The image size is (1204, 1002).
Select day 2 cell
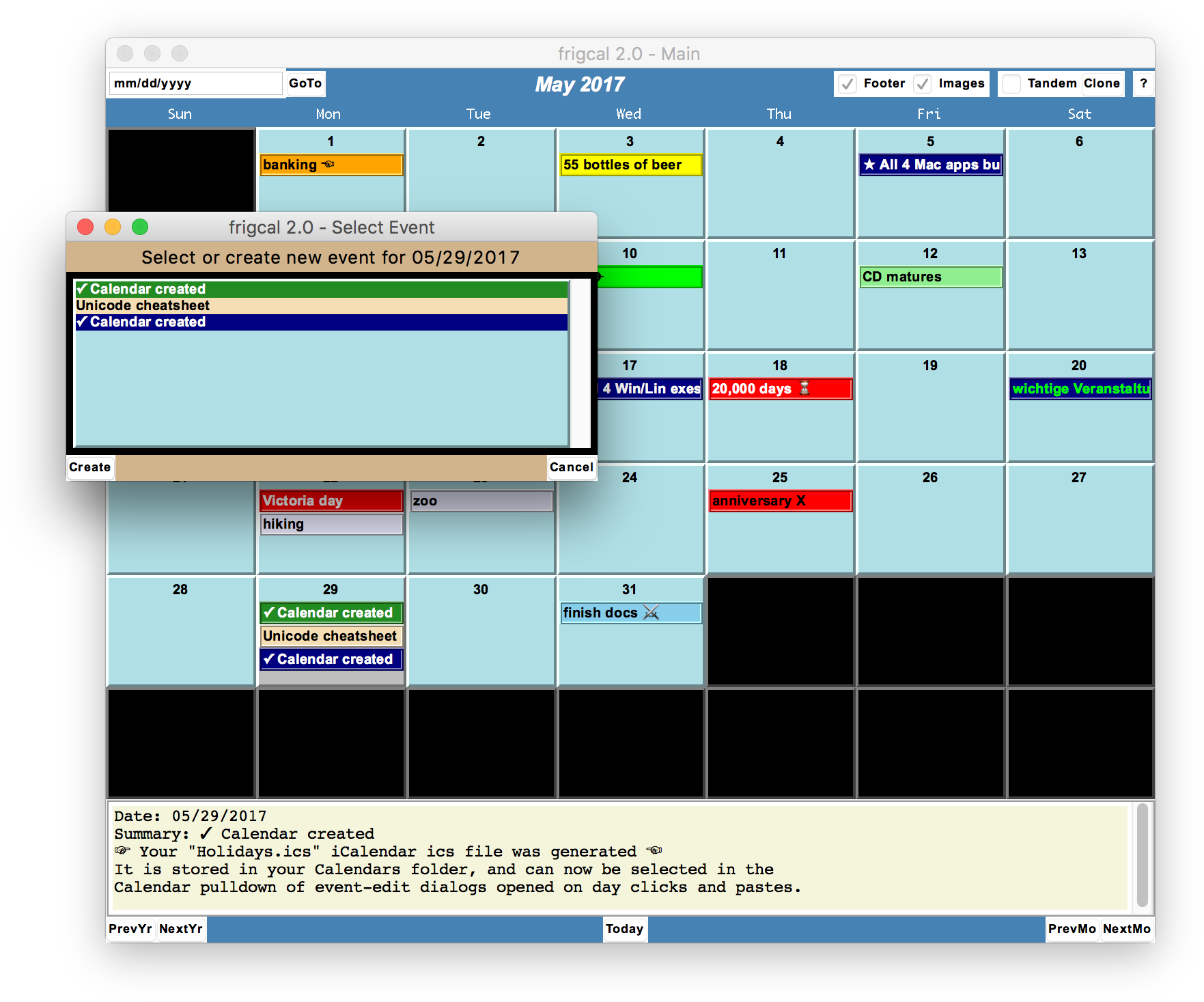[x=481, y=183]
